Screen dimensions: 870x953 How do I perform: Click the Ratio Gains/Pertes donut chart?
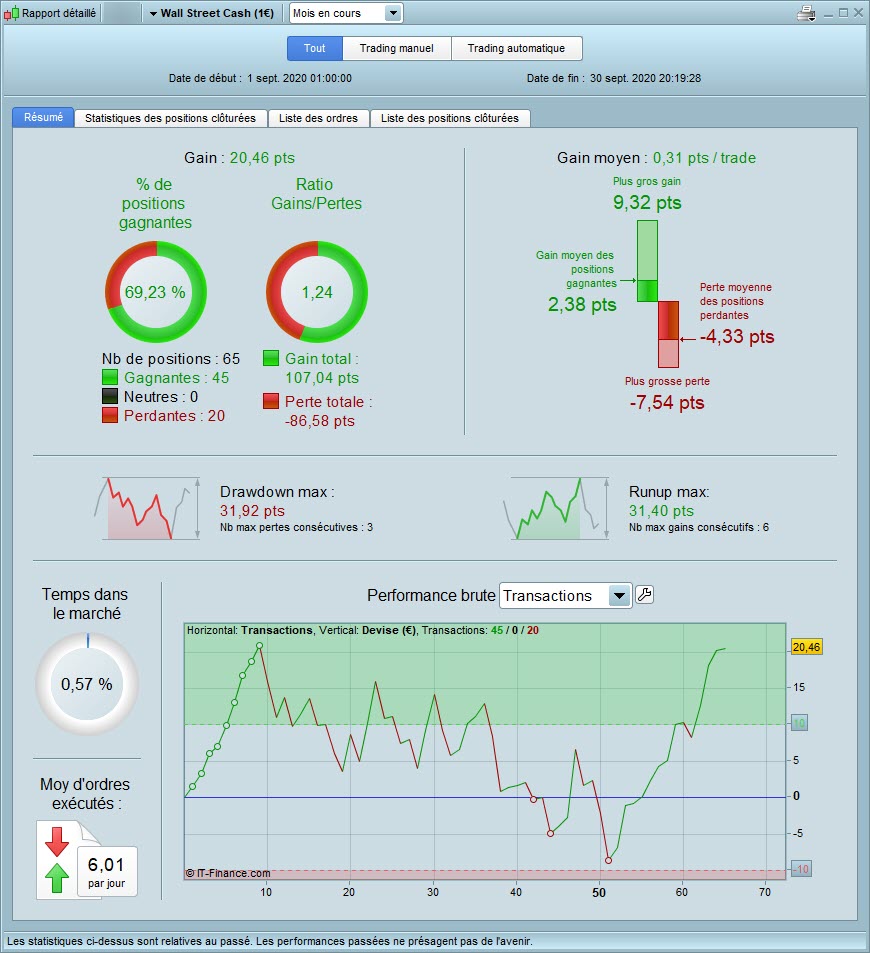[317, 292]
